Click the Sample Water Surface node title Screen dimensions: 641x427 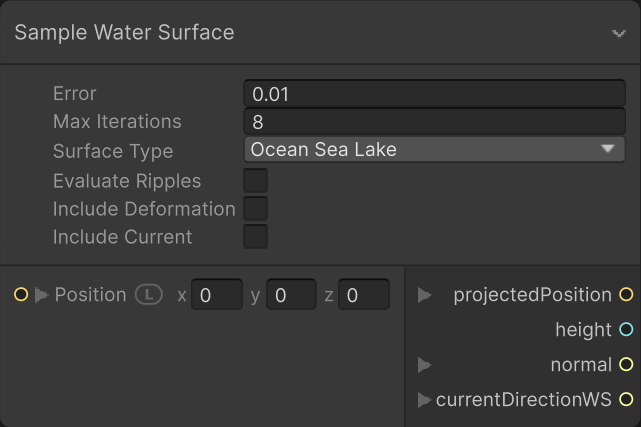[x=124, y=32]
